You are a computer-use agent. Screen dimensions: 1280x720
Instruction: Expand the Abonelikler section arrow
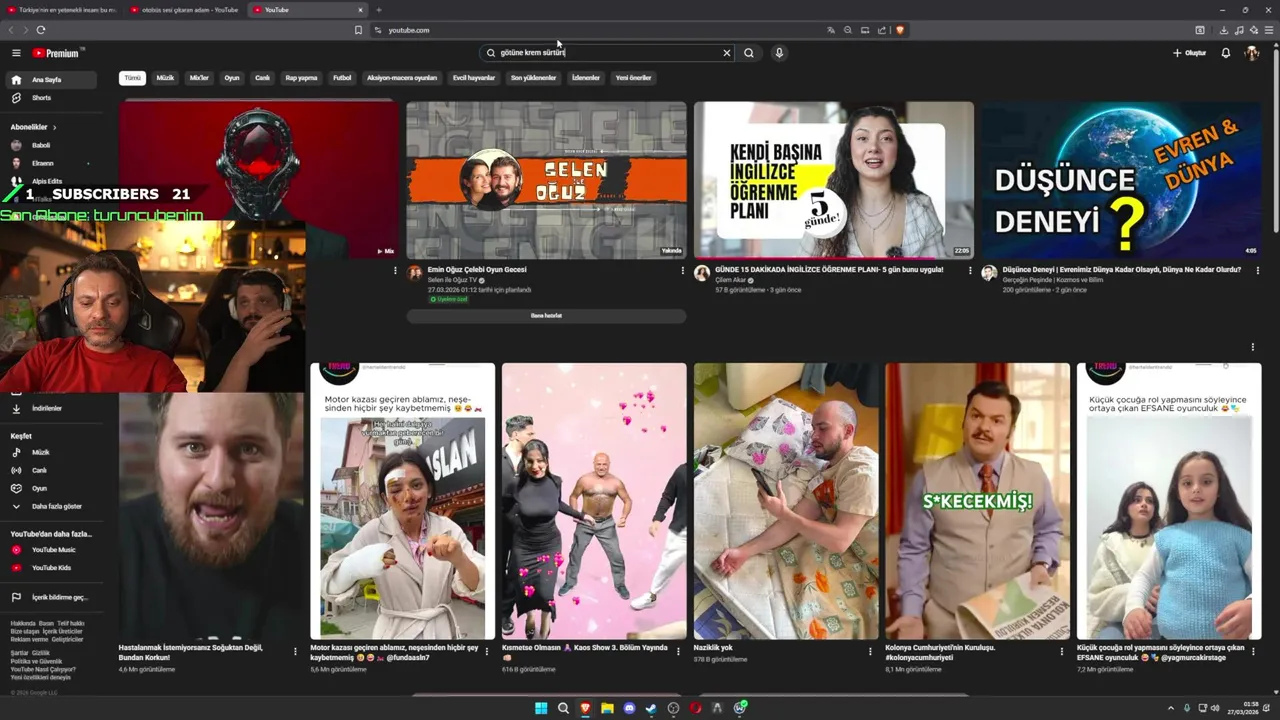pyautogui.click(x=55, y=127)
